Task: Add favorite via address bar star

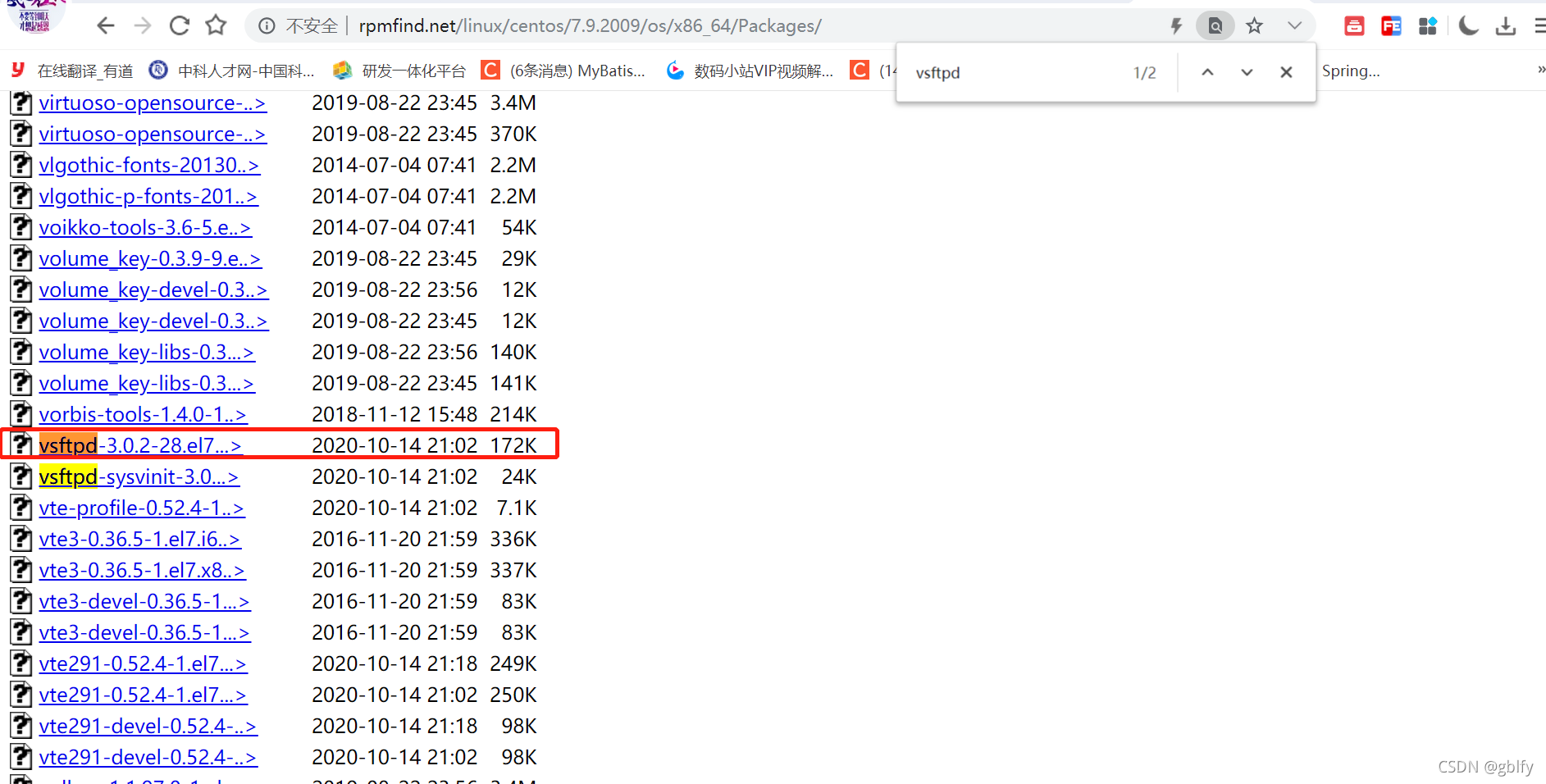Action: [1254, 26]
